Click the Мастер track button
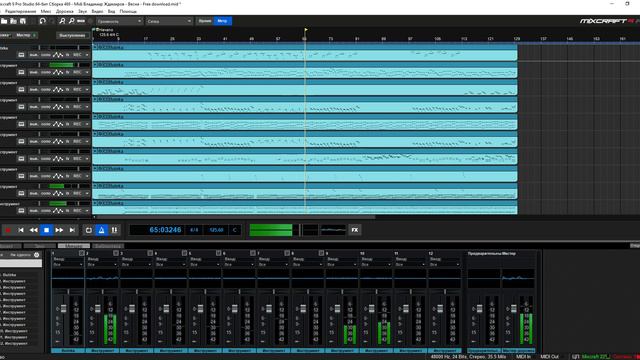 pyautogui.click(x=24, y=36)
